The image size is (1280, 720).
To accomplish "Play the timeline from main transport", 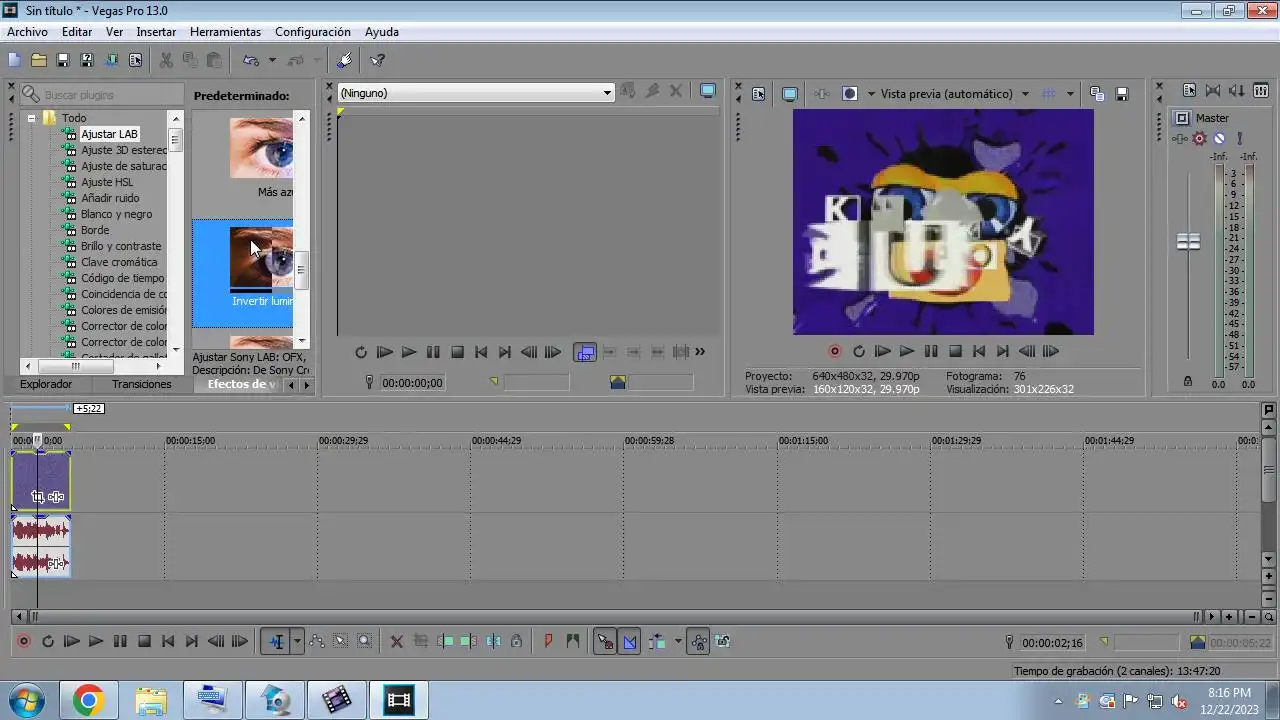I will [x=96, y=642].
